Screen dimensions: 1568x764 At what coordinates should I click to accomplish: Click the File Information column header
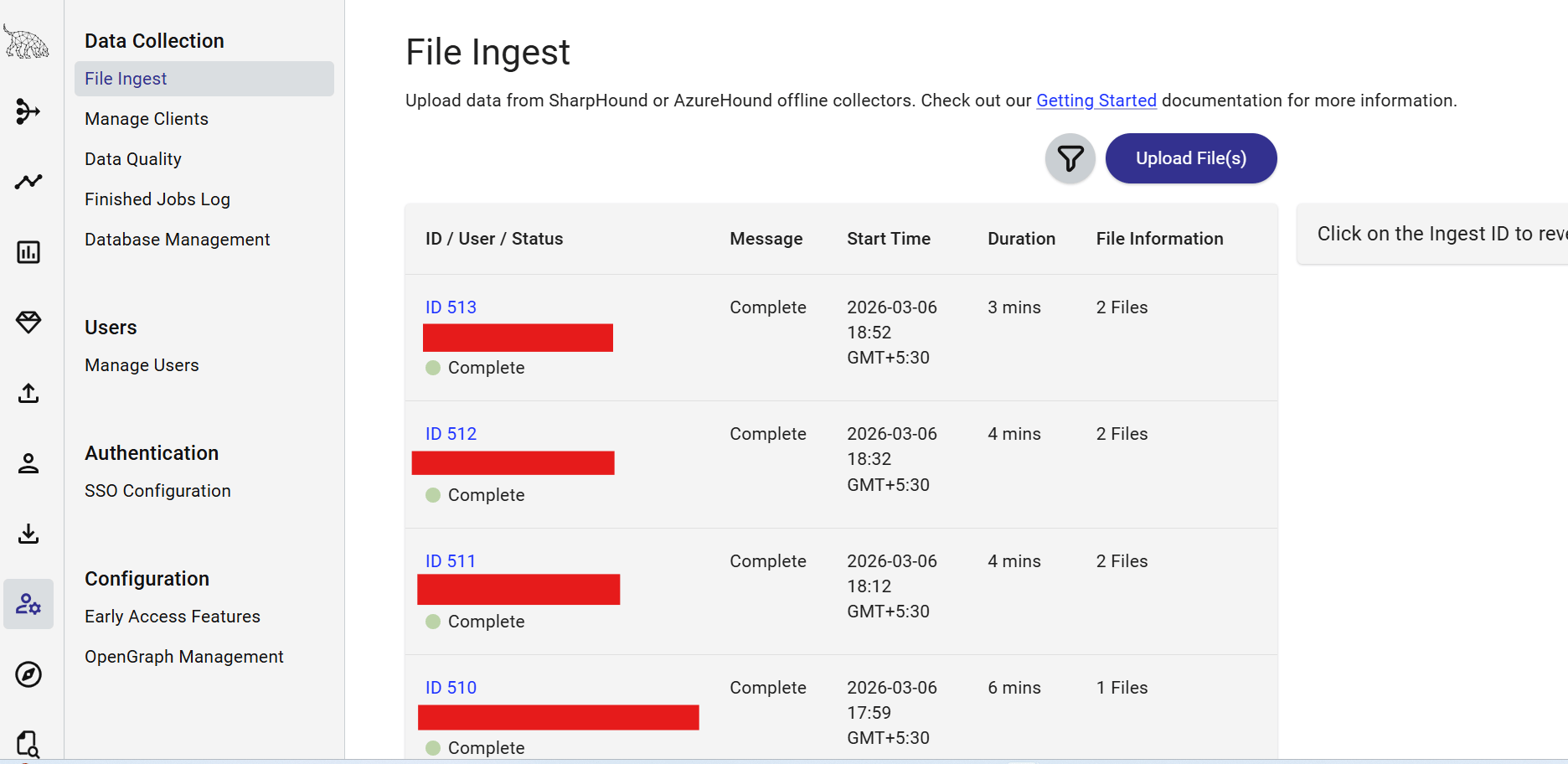[1160, 239]
